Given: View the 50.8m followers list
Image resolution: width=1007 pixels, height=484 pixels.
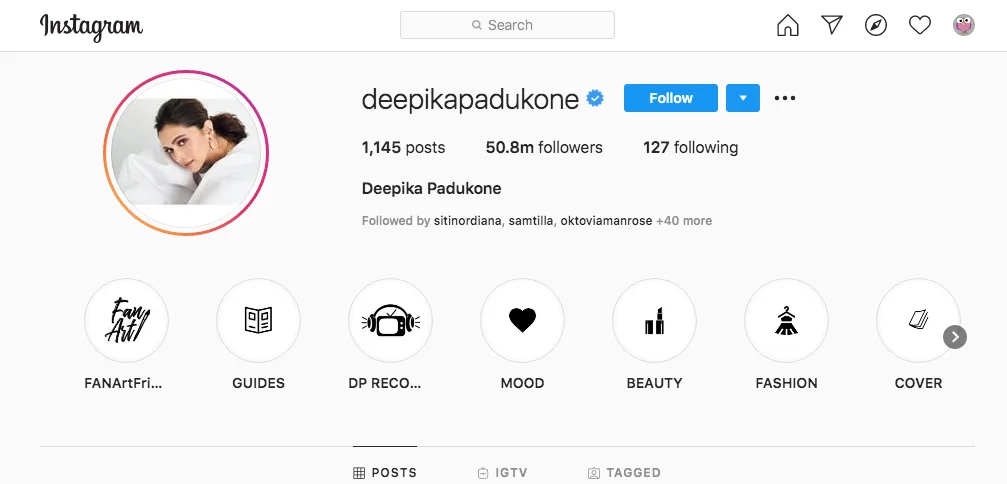Looking at the screenshot, I should (544, 148).
